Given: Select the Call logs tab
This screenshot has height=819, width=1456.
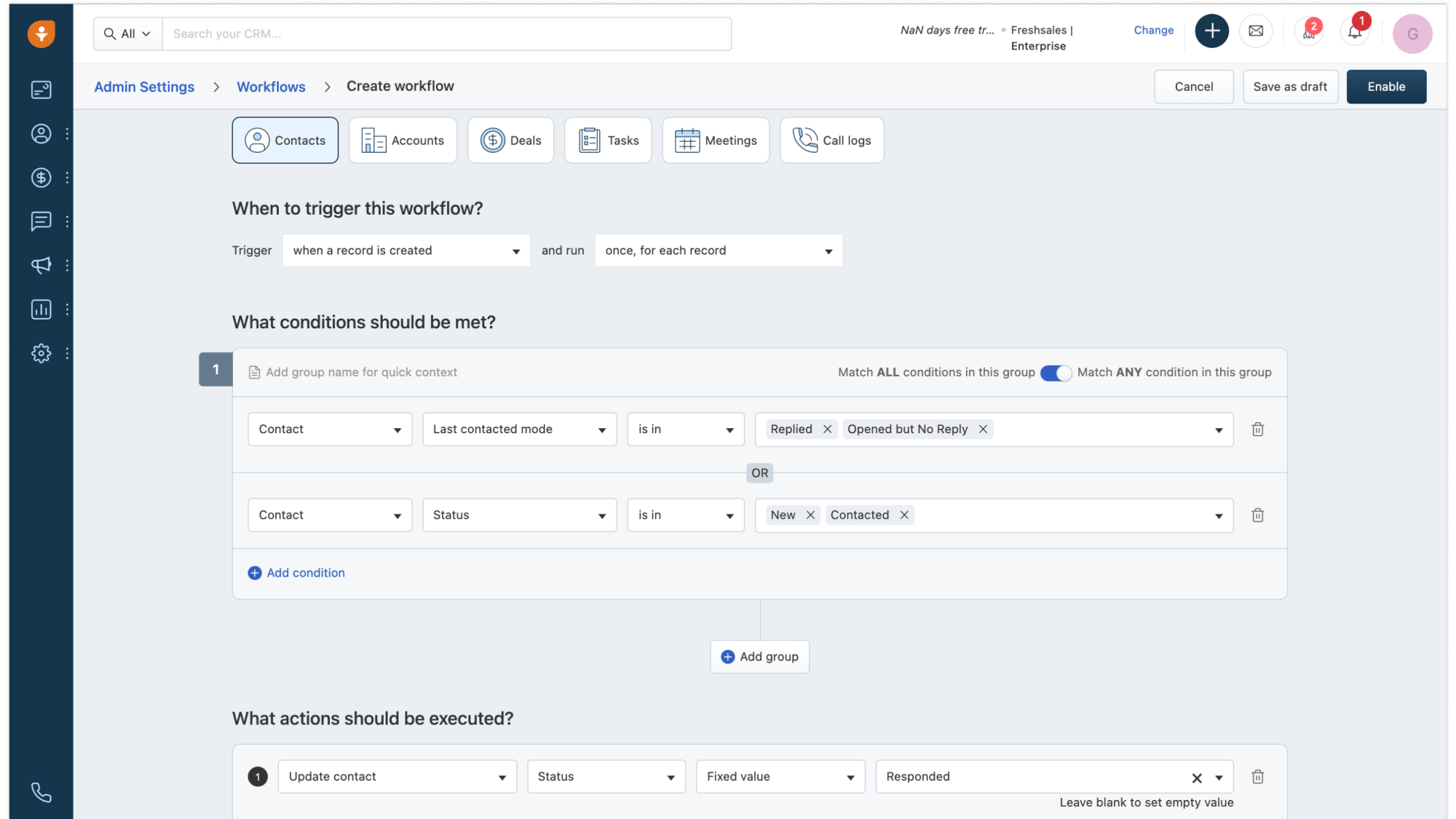Looking at the screenshot, I should (832, 140).
